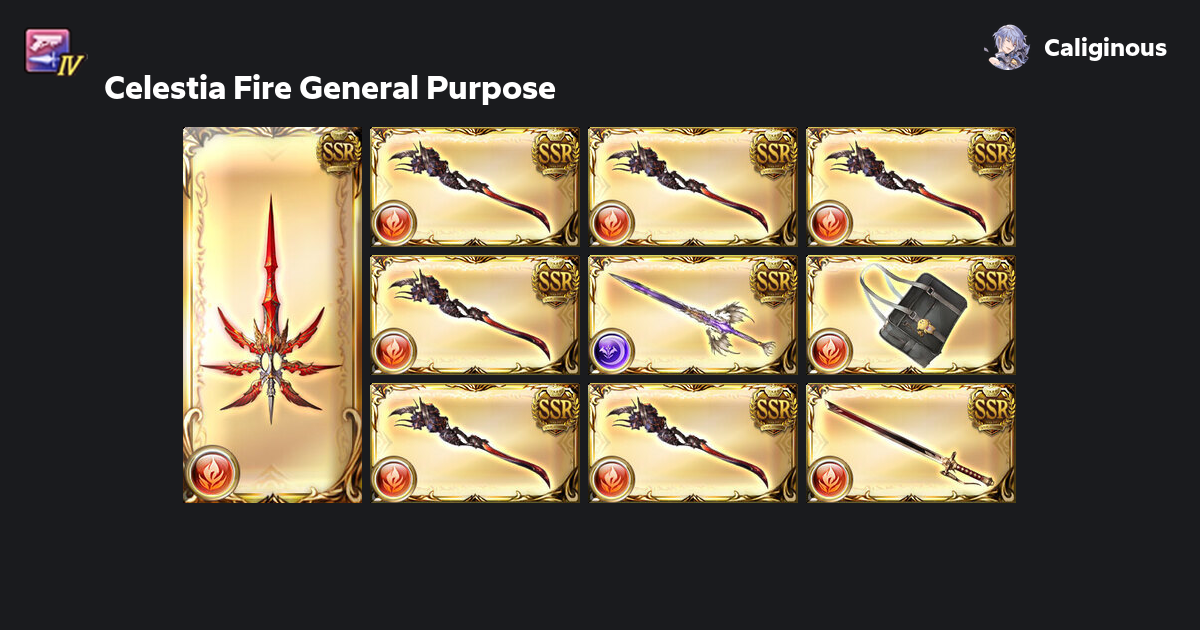Click the Caliginous username link
Image resolution: width=1200 pixels, height=630 pixels.
[1105, 48]
